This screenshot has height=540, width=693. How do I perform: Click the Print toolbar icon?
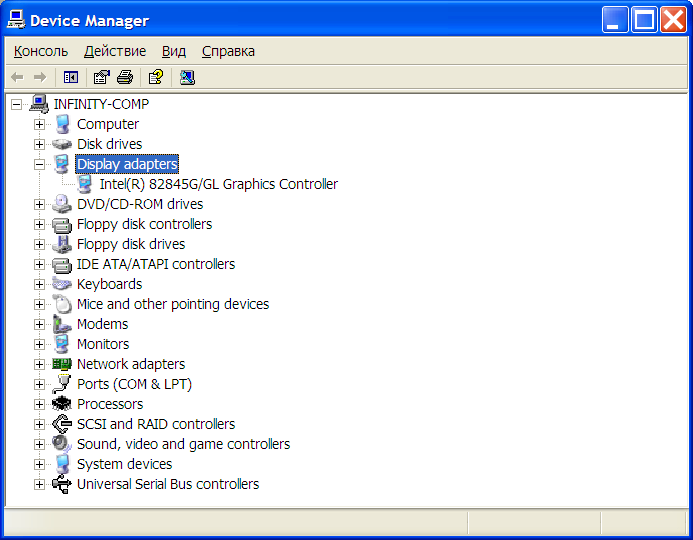click(x=125, y=77)
